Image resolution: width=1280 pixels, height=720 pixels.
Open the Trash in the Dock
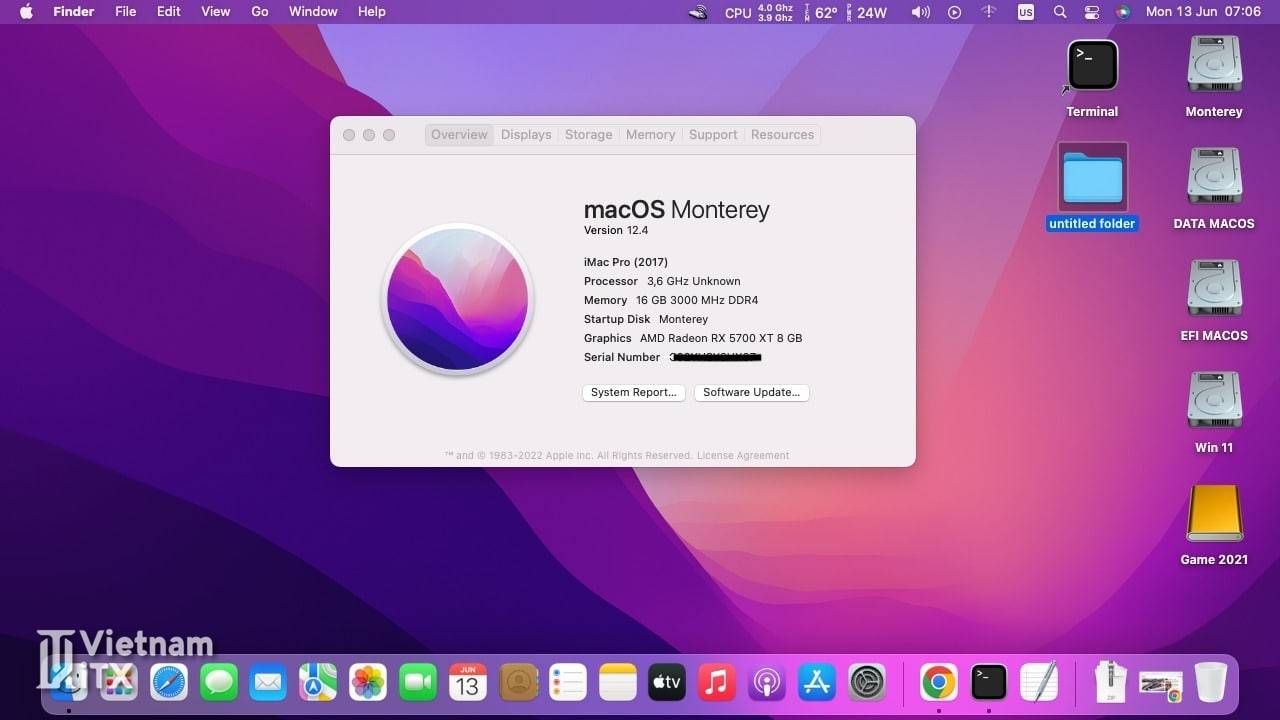pyautogui.click(x=1210, y=683)
